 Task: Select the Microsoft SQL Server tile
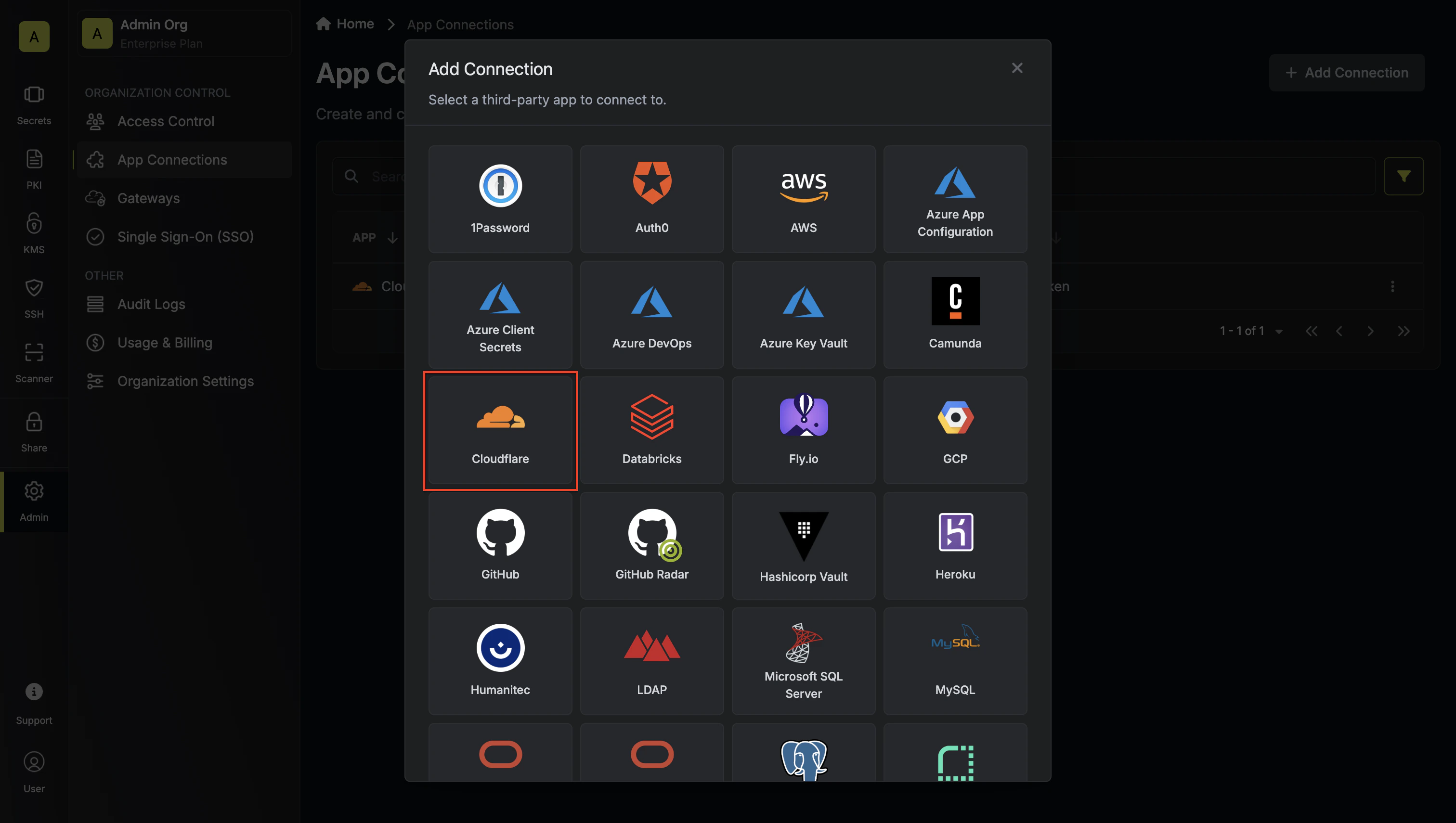803,661
